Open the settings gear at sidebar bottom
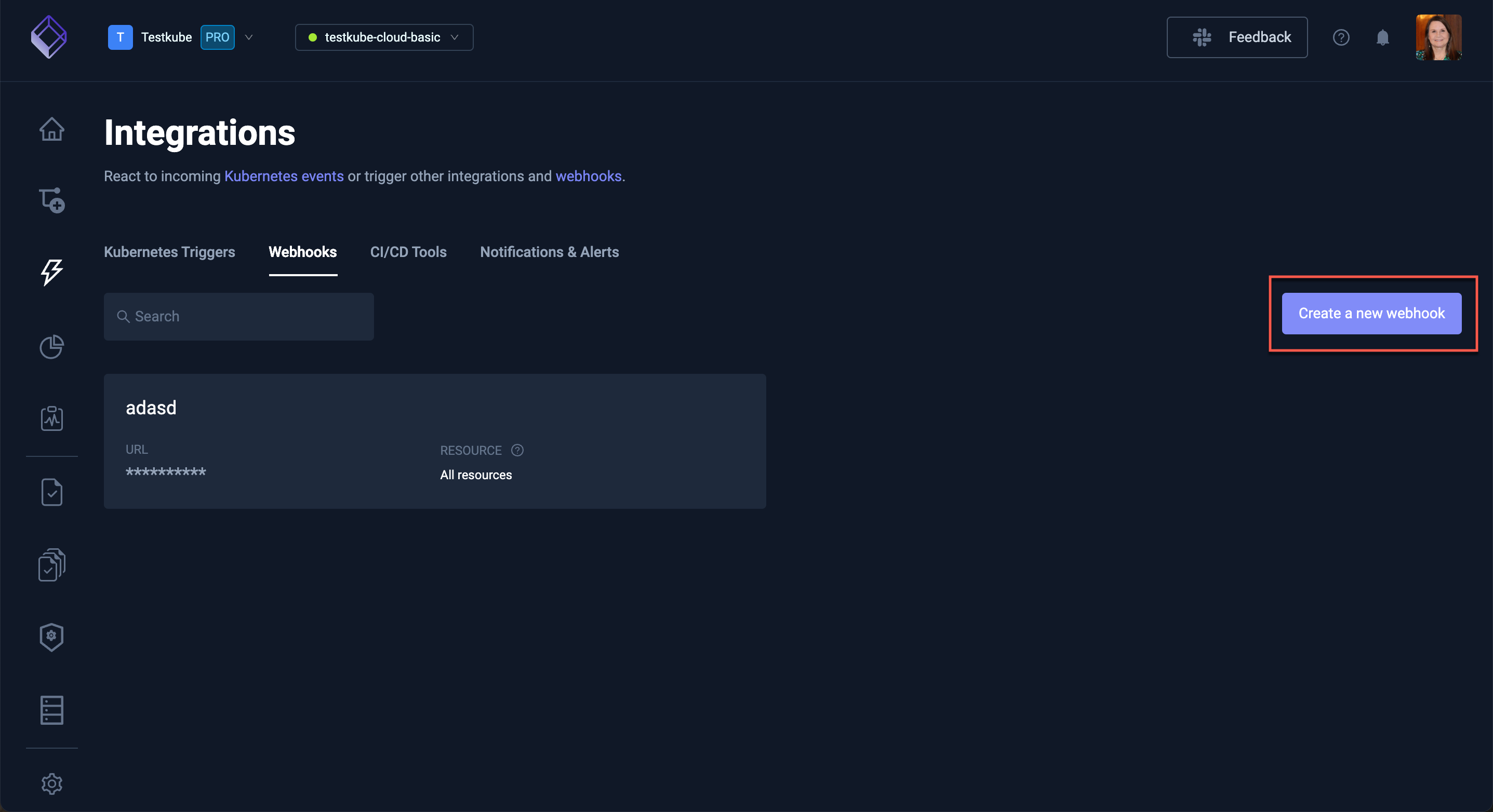 pyautogui.click(x=51, y=783)
